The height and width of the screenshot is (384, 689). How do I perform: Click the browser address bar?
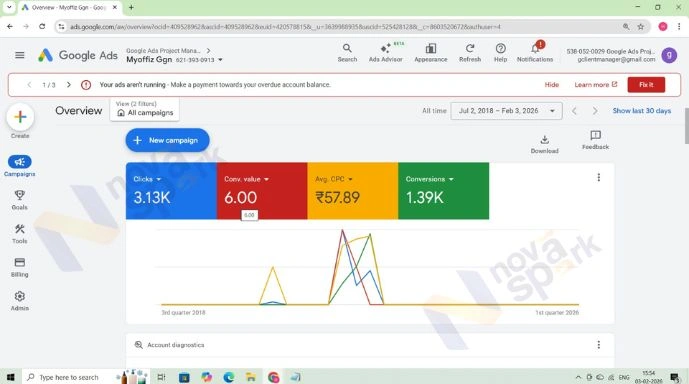(343, 27)
